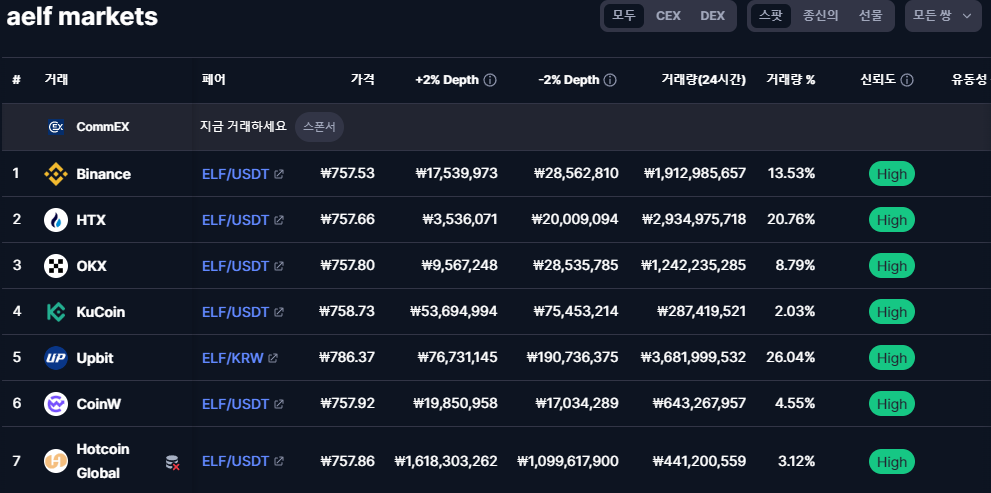This screenshot has height=493, width=991.
Task: Click the 신뢰도 column info icon
Action: click(906, 80)
